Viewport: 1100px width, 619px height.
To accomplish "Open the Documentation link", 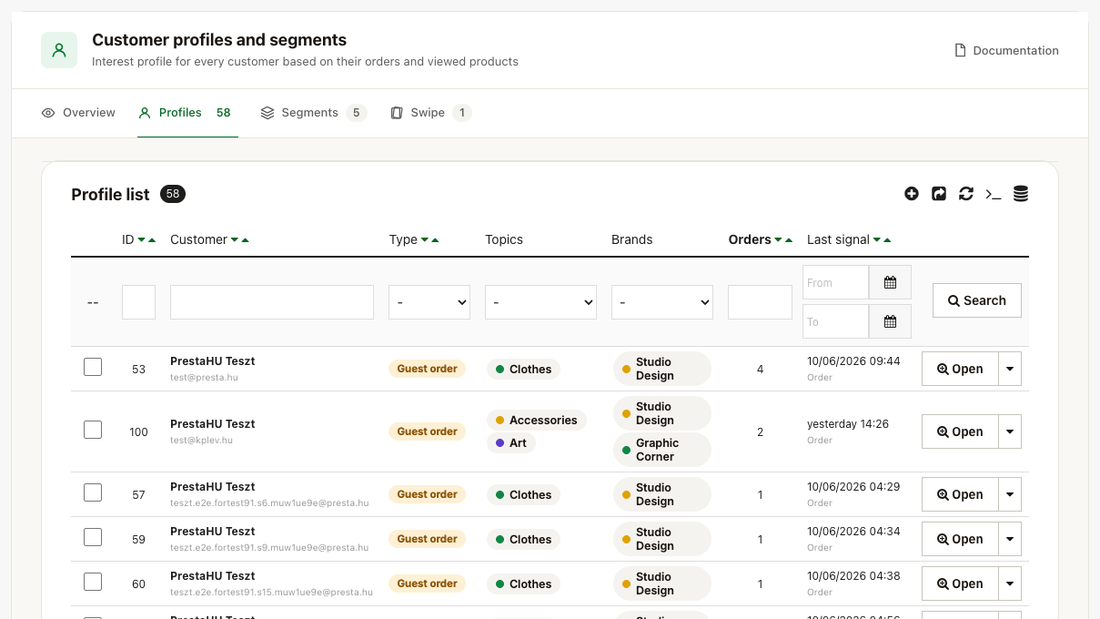I will tap(1007, 51).
